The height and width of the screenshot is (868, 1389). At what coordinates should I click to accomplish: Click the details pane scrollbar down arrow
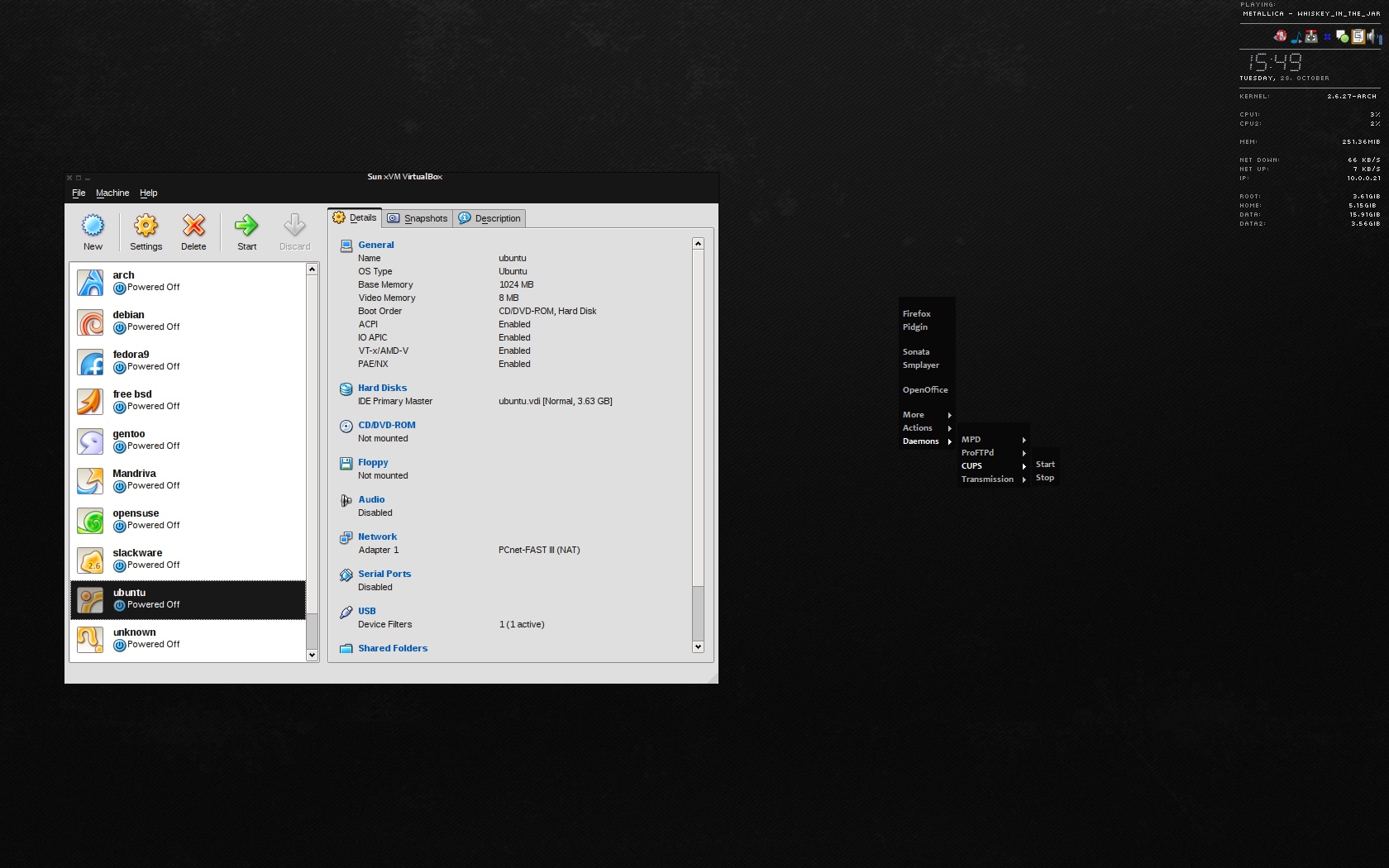point(698,647)
